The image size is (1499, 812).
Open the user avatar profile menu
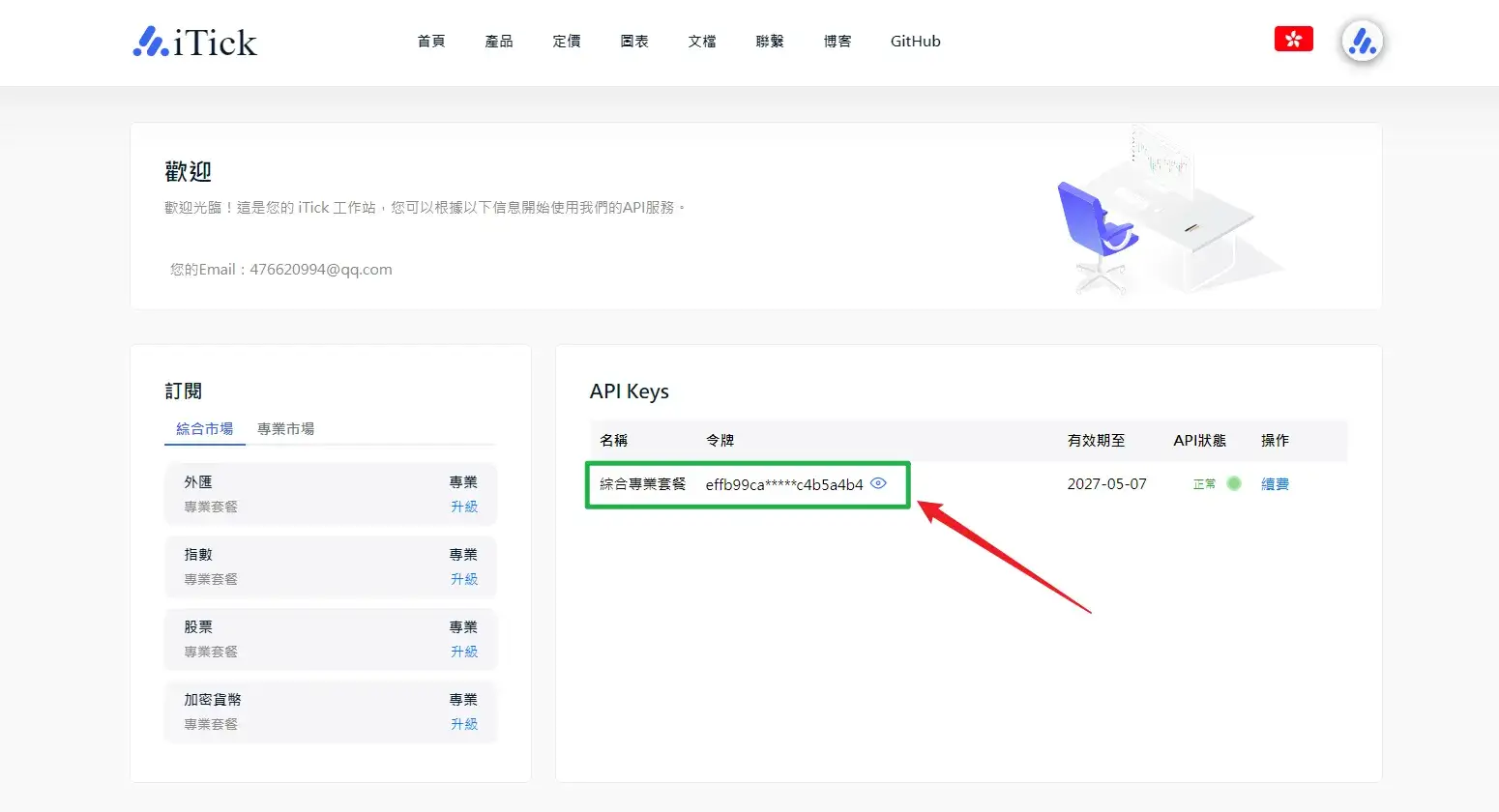(x=1362, y=42)
